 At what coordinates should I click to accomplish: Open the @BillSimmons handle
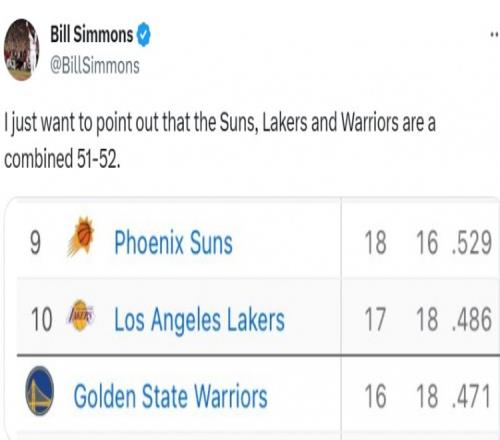click(95, 66)
